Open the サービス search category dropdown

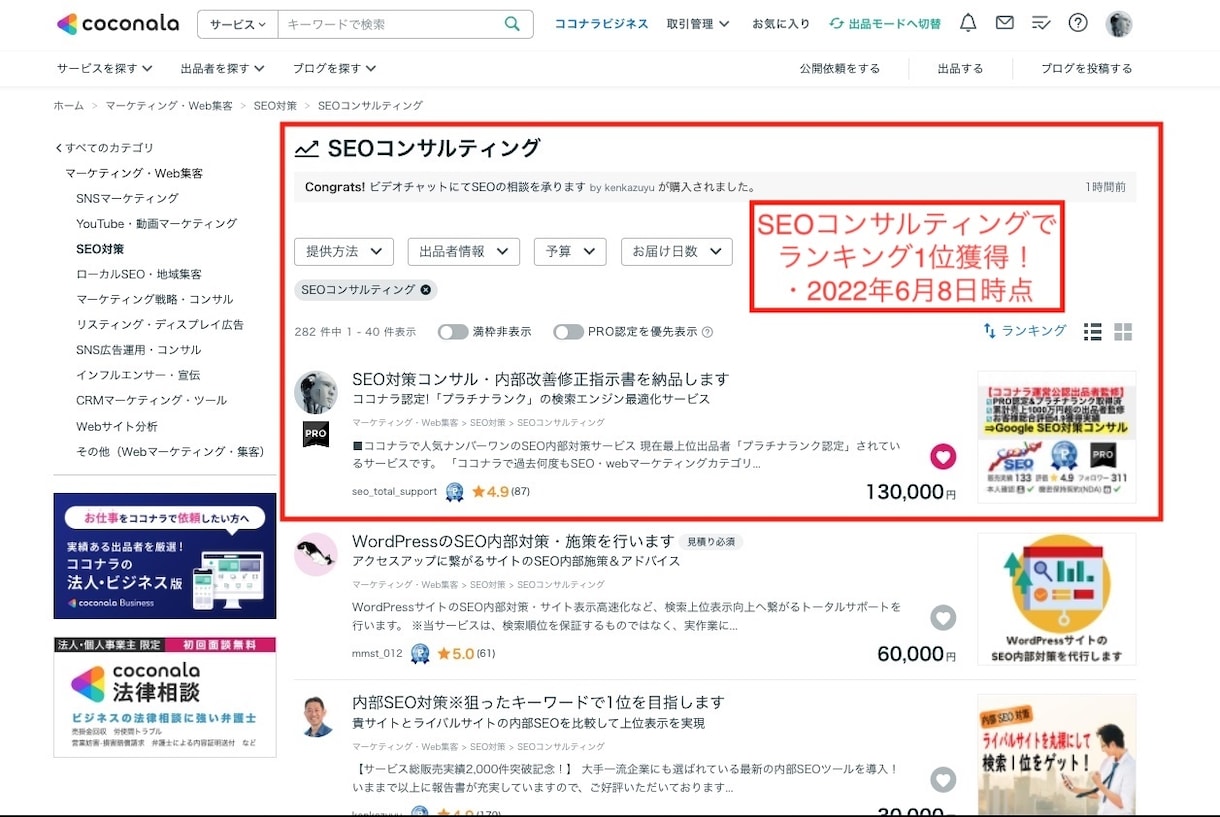click(238, 24)
